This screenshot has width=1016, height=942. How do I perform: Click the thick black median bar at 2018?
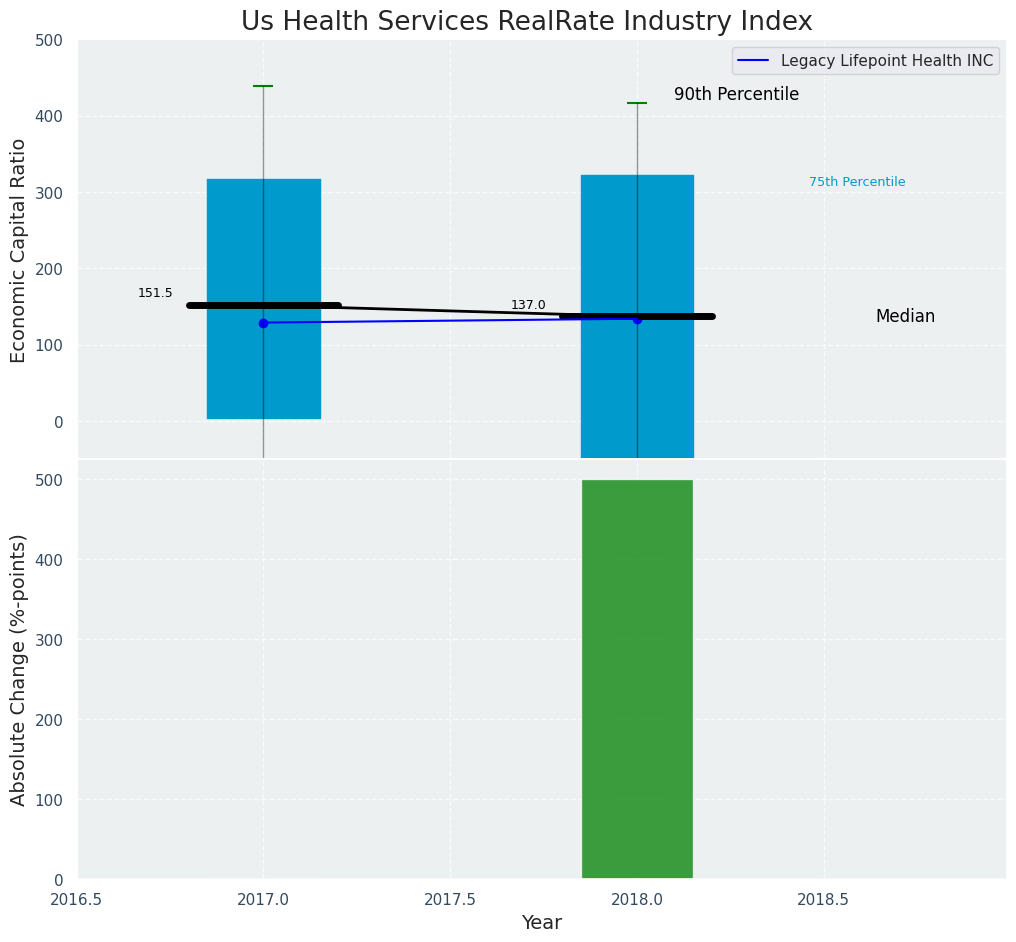point(680,316)
